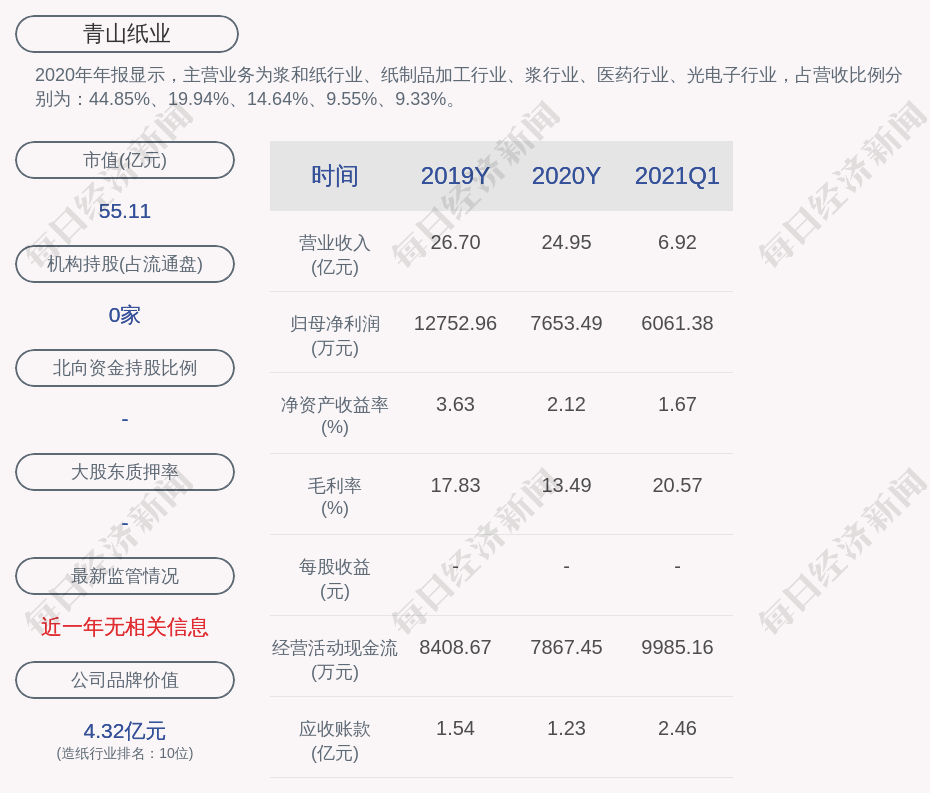Select the 2019Y column header
Screen dimensions: 930x793
[455, 176]
